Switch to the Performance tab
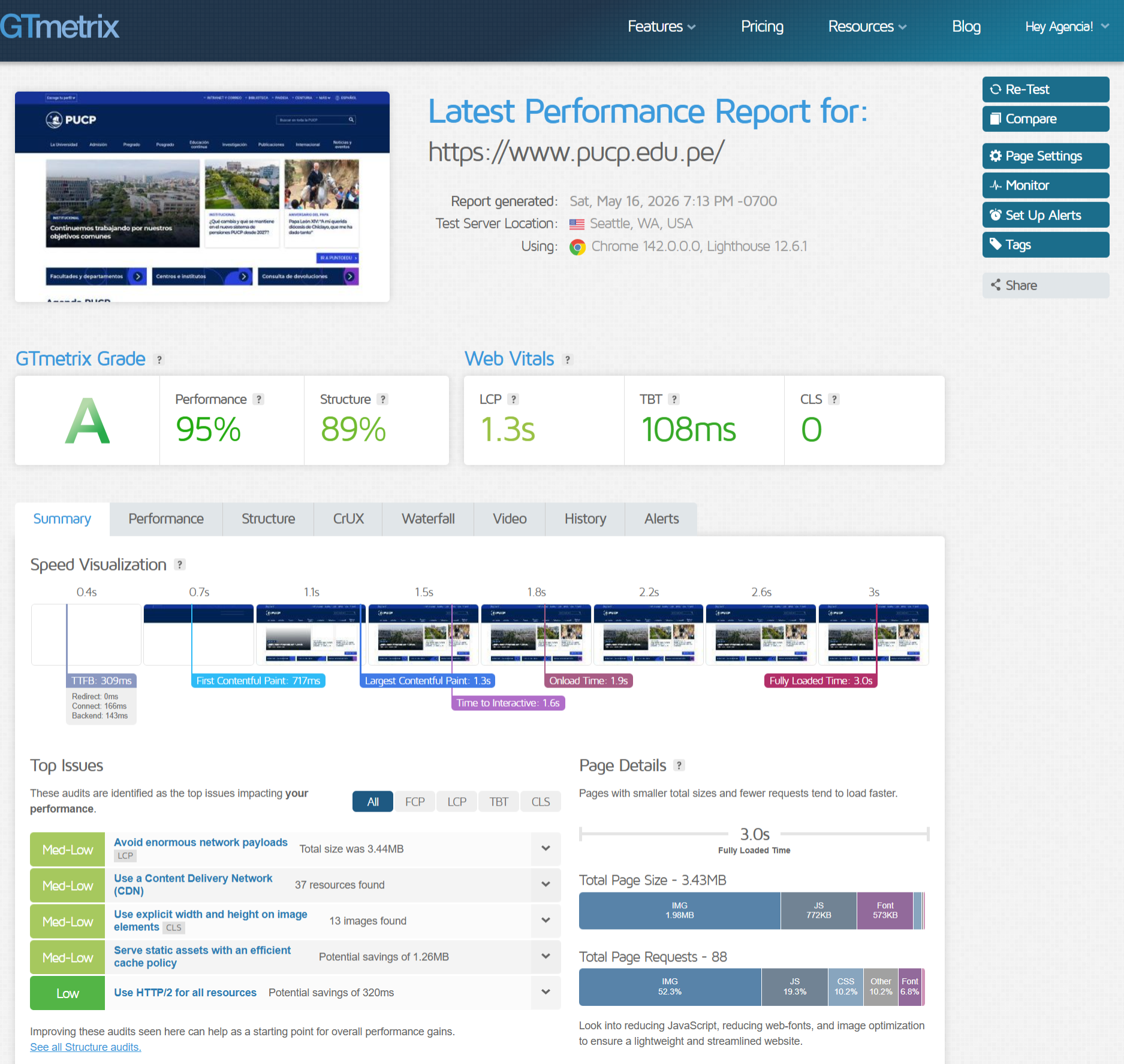The width and height of the screenshot is (1124, 1064). (166, 519)
